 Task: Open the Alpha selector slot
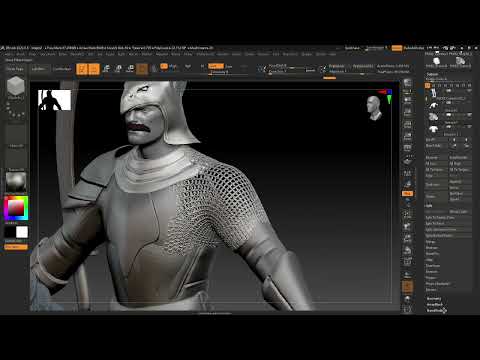coord(16,135)
